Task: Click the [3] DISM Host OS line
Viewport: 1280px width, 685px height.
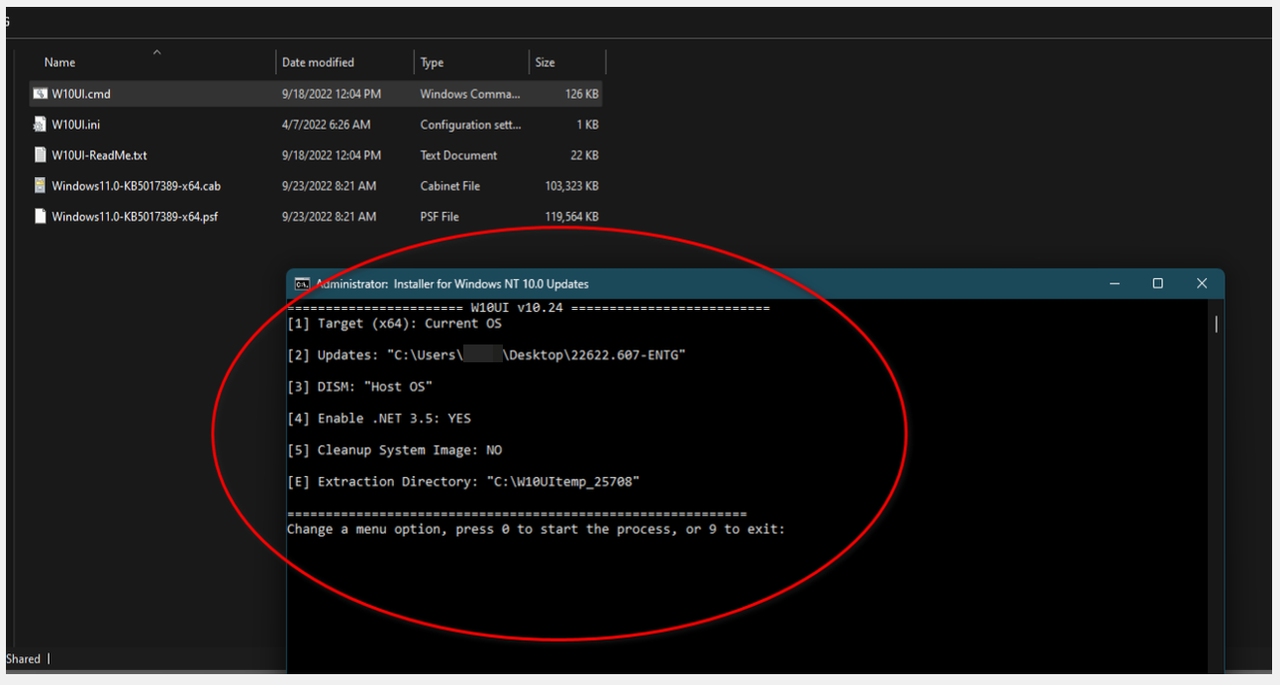Action: (360, 387)
